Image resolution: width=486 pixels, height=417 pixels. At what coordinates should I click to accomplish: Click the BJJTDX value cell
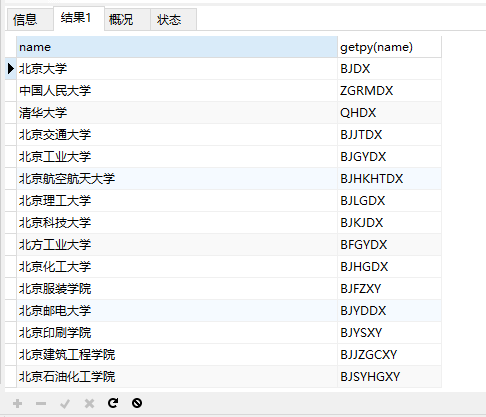coord(389,135)
